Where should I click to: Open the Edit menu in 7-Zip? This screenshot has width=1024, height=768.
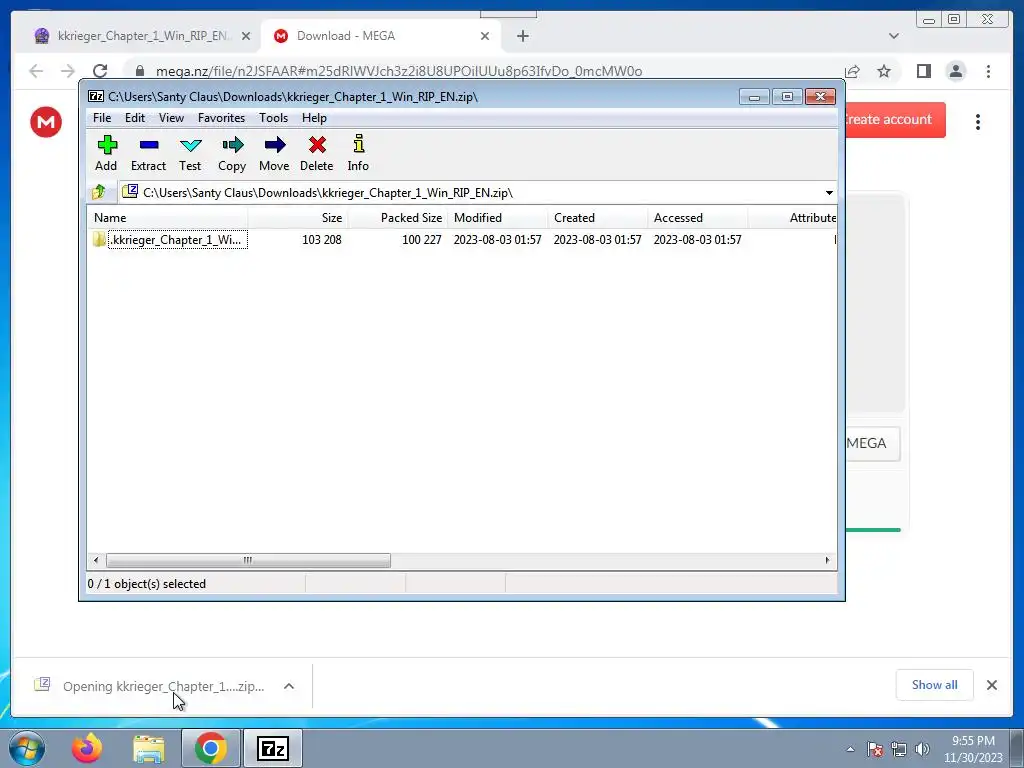click(135, 118)
